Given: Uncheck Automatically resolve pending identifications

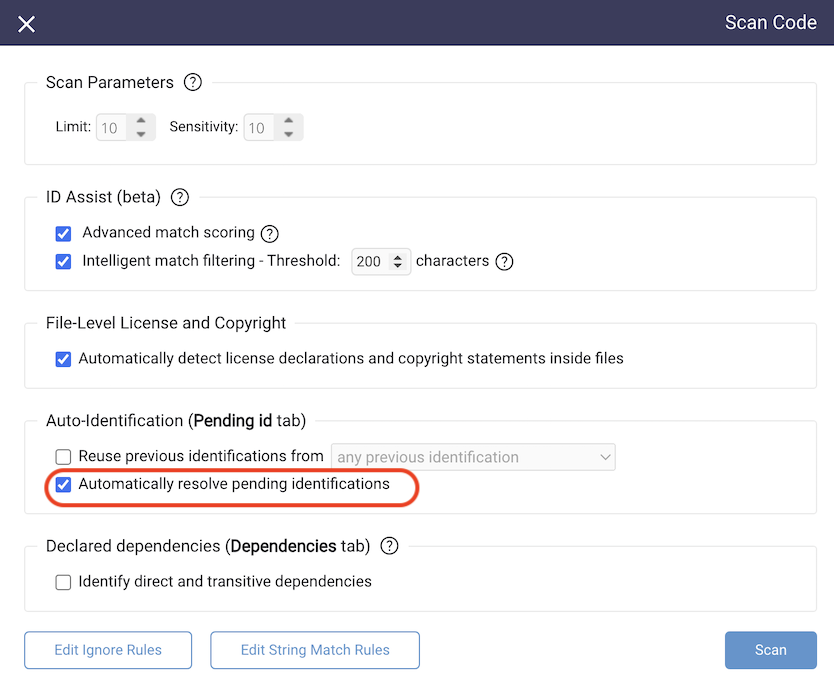Looking at the screenshot, I should 63,485.
